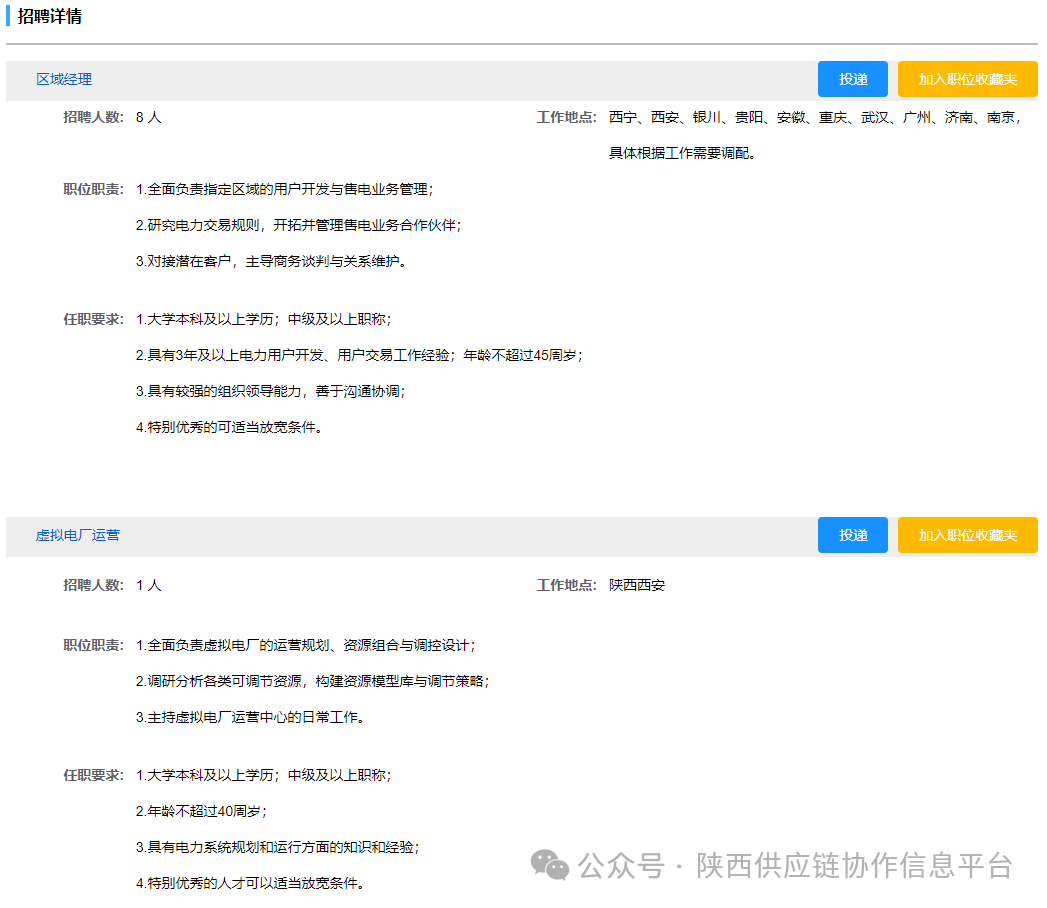Screen dimensions: 1047x908
Task: Click the line 3.具有电力系统规划和运行方面的知识和经验
Action: pyautogui.click(x=278, y=848)
